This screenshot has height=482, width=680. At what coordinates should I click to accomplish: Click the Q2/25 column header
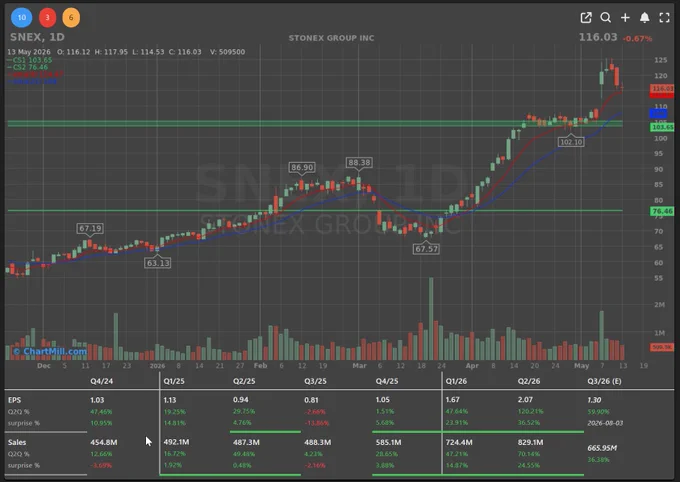point(244,381)
